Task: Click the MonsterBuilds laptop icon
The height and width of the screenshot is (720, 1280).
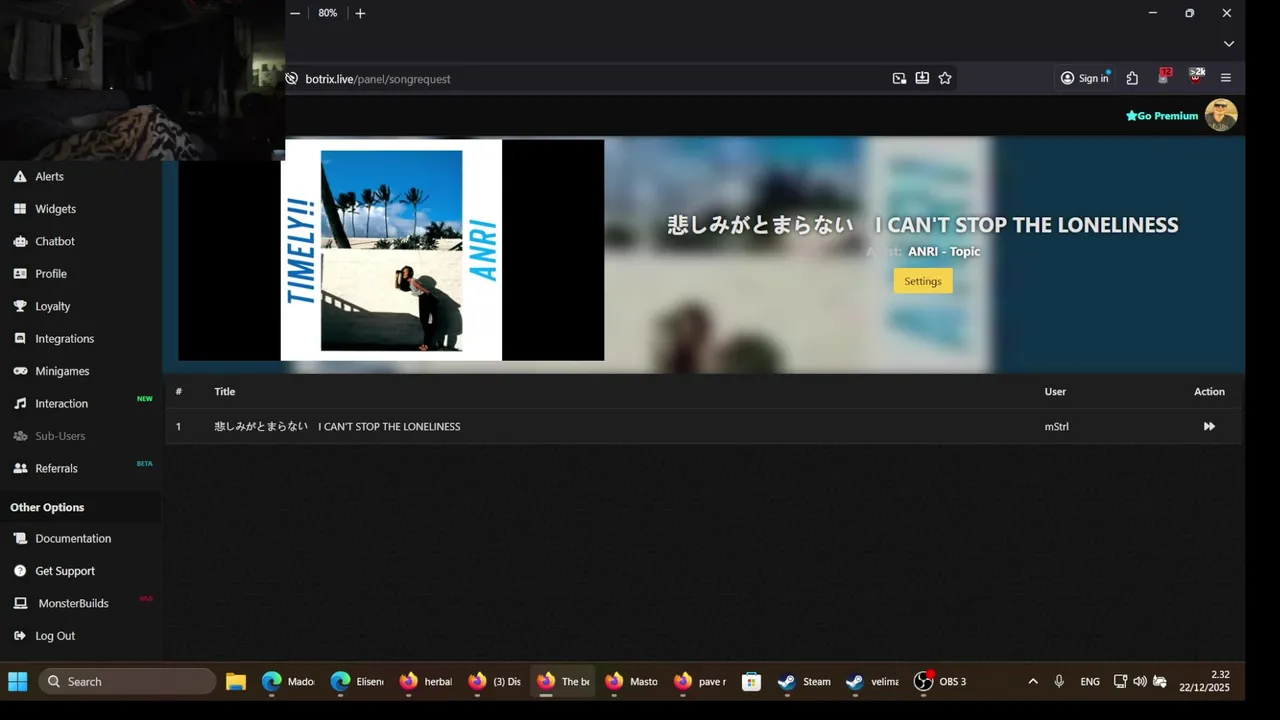Action: coord(20,603)
